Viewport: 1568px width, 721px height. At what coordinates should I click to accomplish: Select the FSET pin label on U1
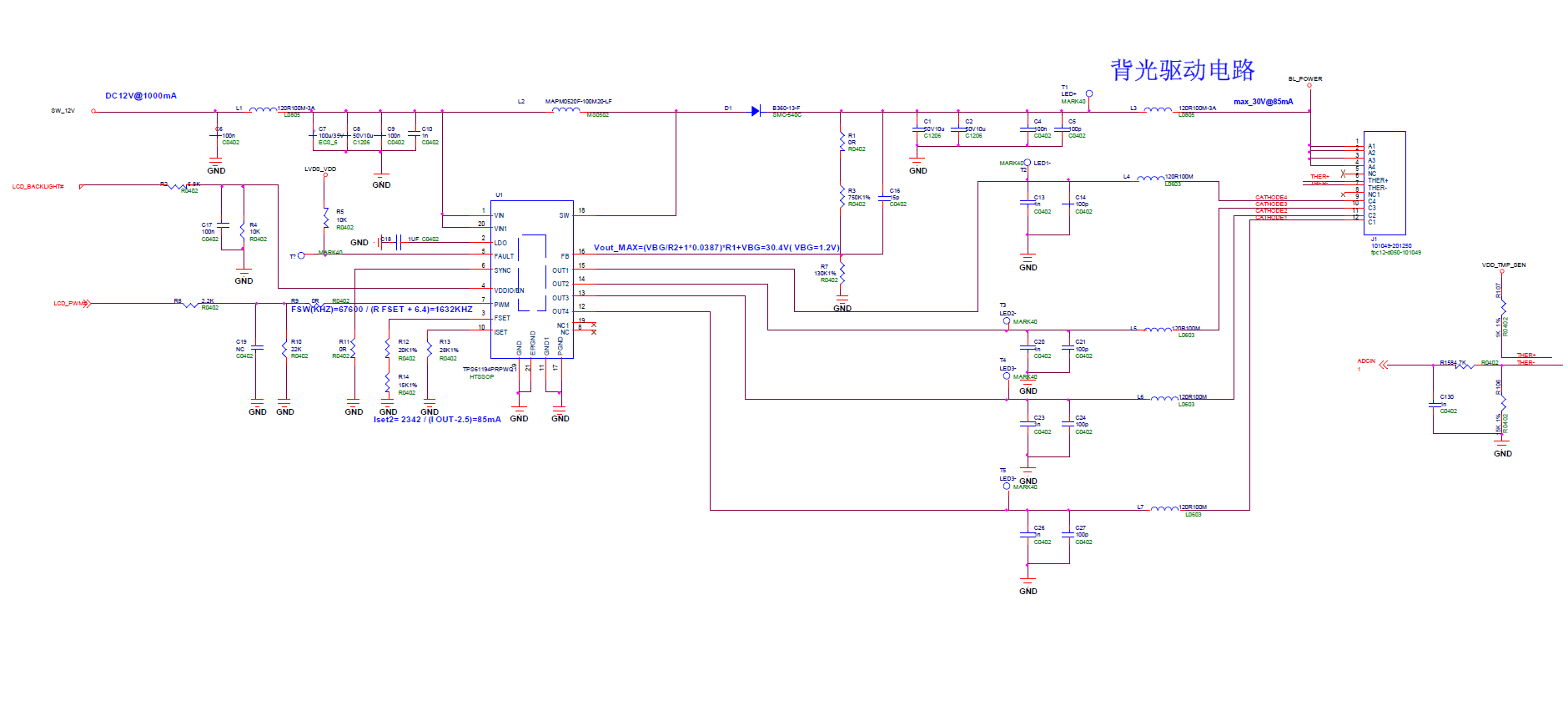(502, 318)
